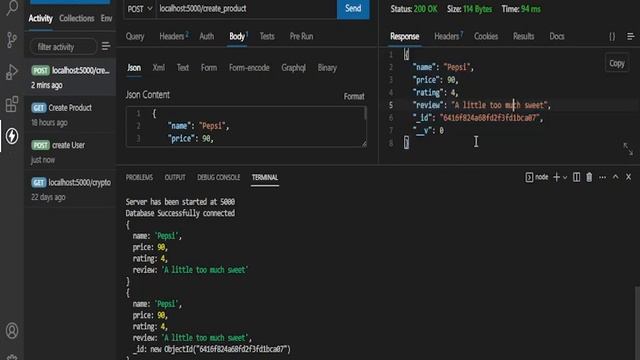Click the terminal scrollbar
This screenshot has height=360, width=640.
637,322
